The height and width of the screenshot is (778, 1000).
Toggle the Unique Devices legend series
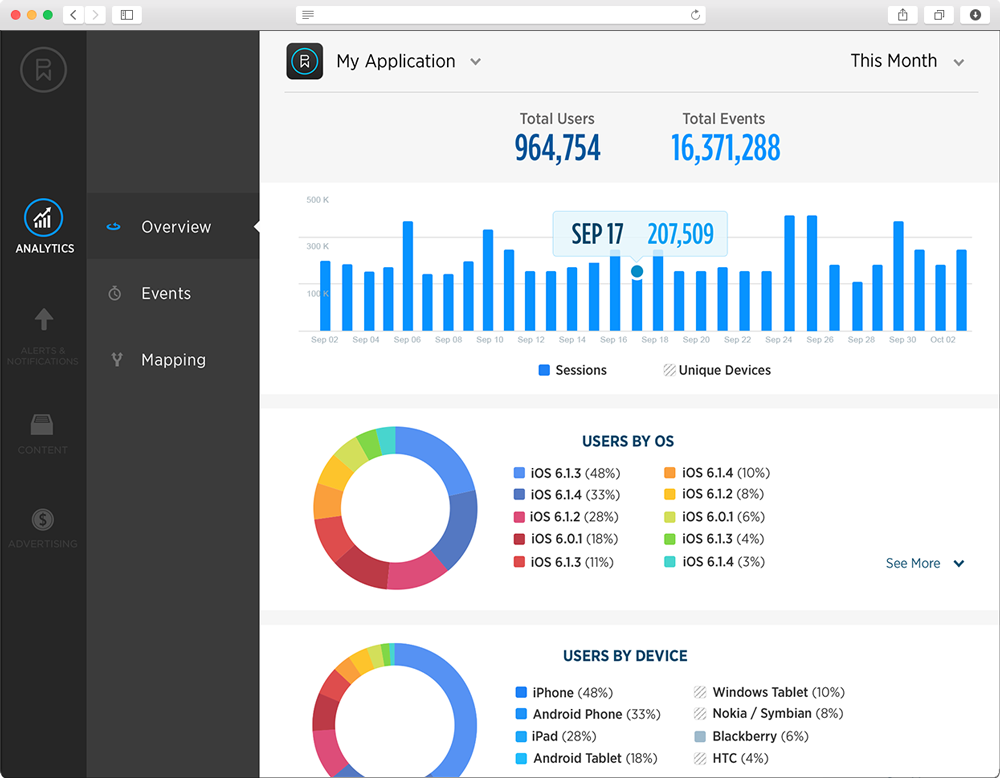point(716,370)
